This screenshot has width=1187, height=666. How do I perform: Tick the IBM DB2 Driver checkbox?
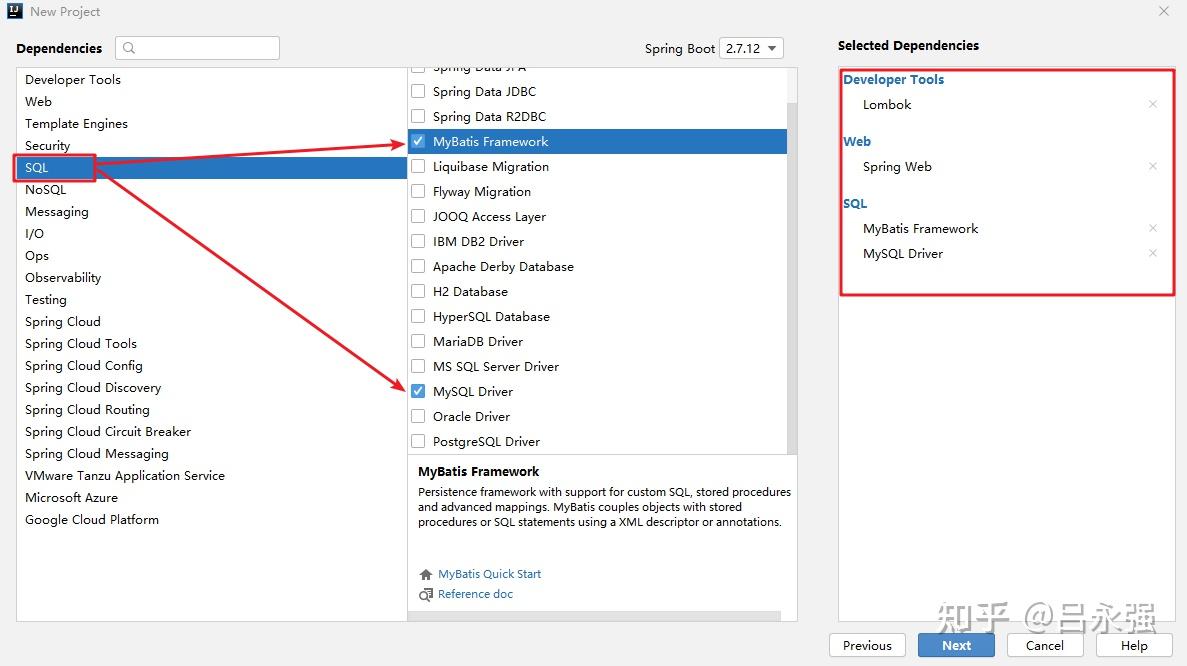[x=418, y=241]
